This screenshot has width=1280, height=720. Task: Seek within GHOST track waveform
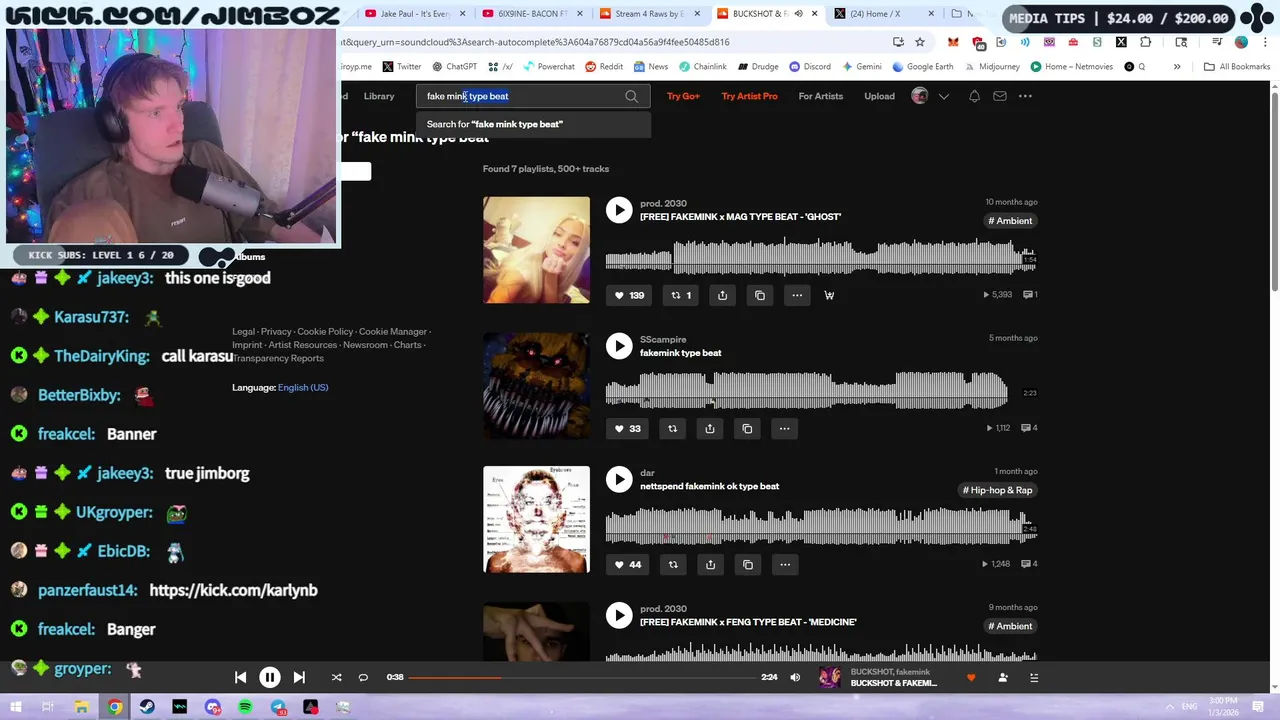(x=820, y=259)
